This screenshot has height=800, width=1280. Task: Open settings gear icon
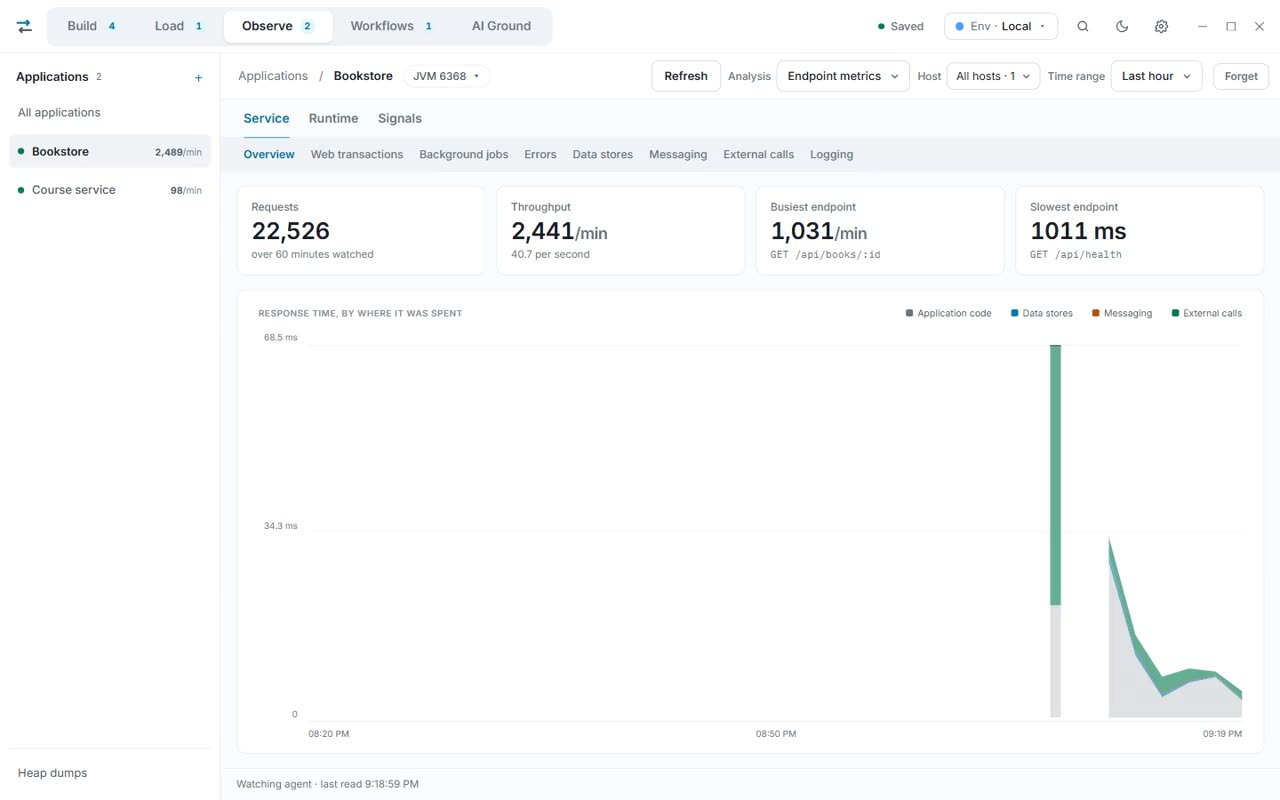[x=1161, y=26]
